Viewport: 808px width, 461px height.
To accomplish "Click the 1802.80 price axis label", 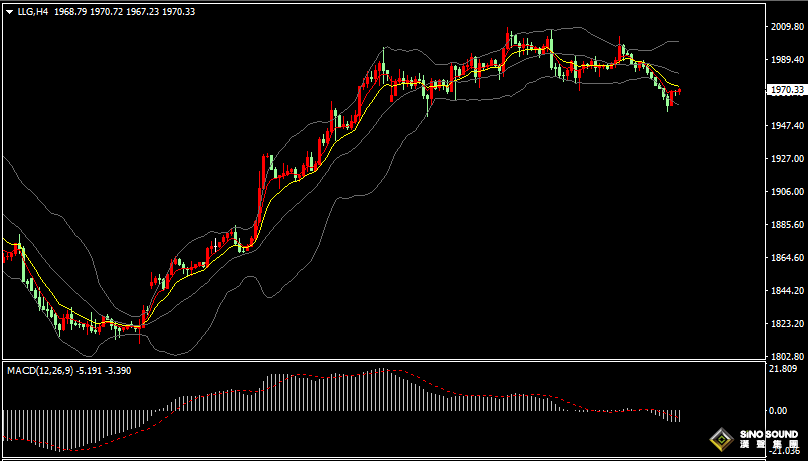I will tap(785, 356).
